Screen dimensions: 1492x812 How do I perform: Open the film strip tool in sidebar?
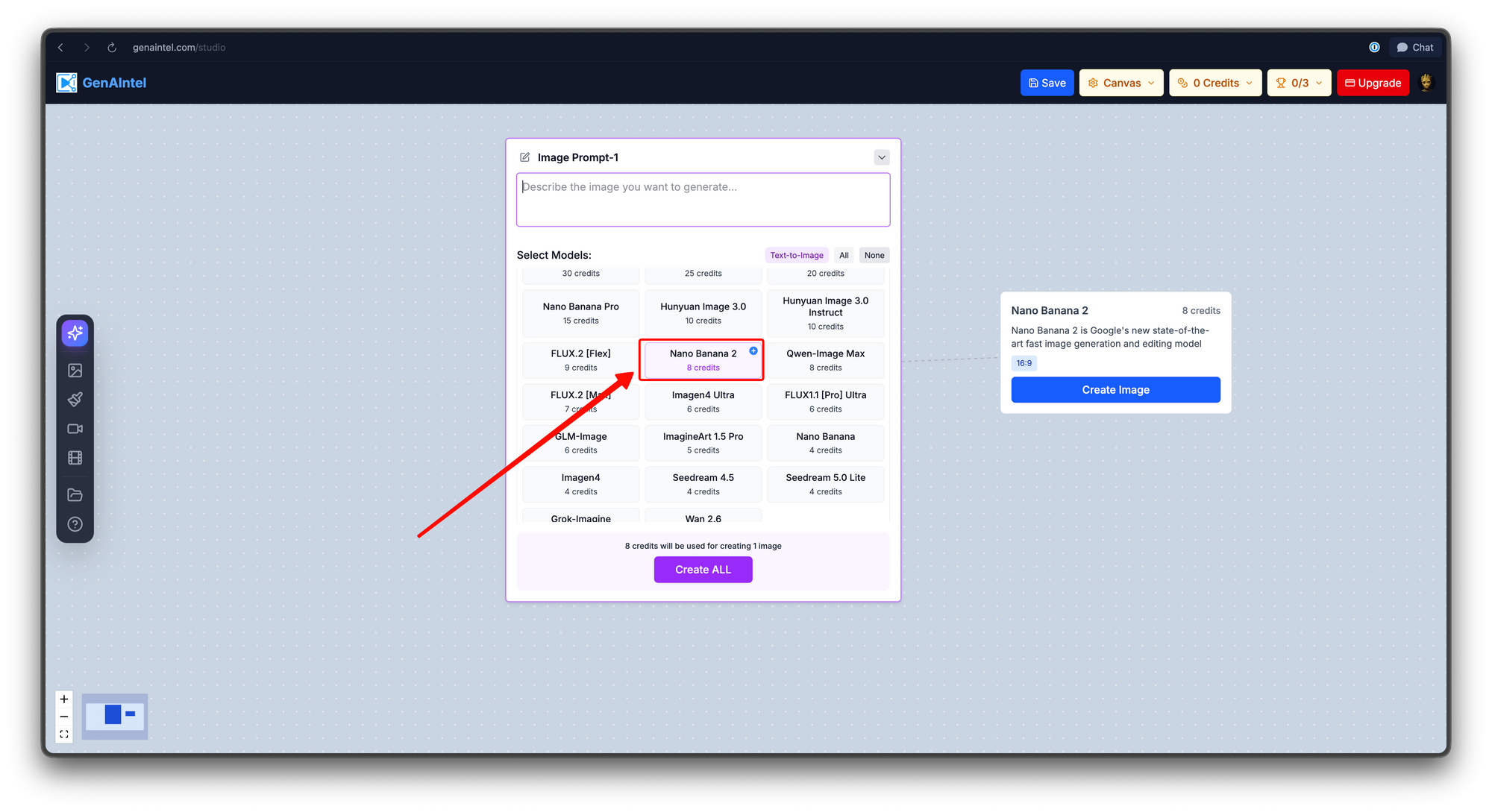75,458
